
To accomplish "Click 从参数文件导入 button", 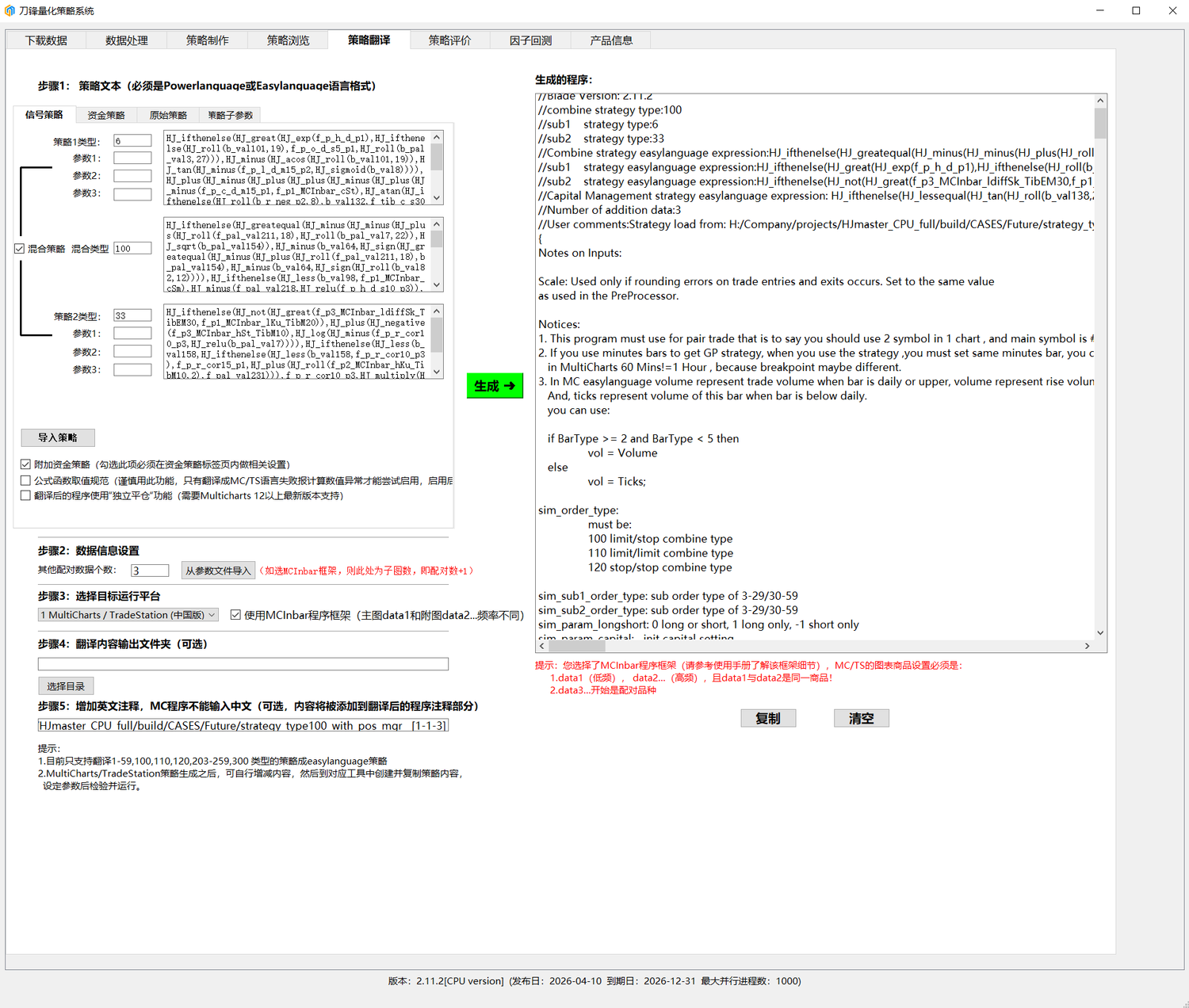I will tap(218, 571).
